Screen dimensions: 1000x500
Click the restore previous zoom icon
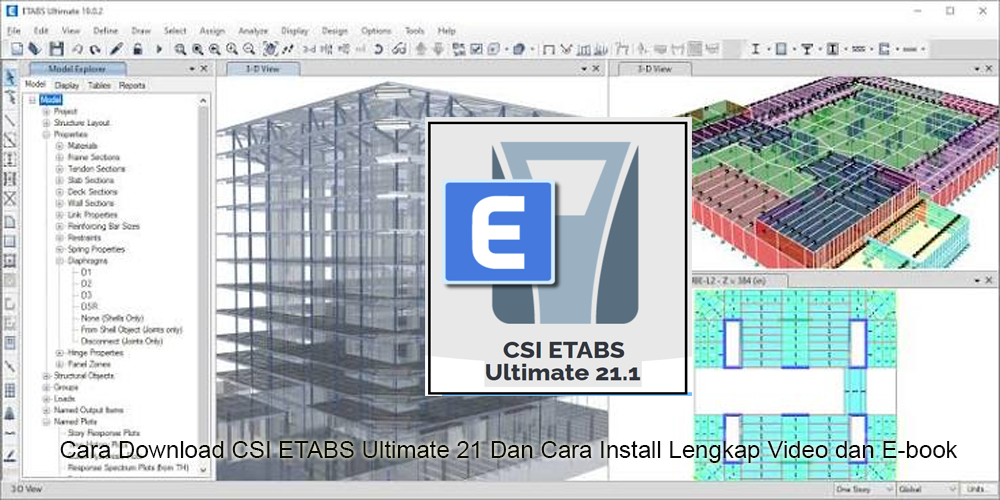coord(215,49)
